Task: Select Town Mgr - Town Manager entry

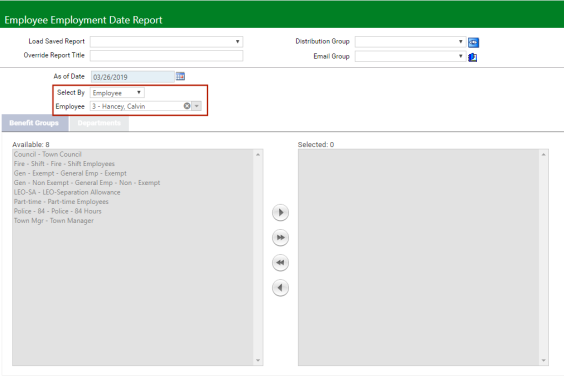Action: (x=54, y=221)
